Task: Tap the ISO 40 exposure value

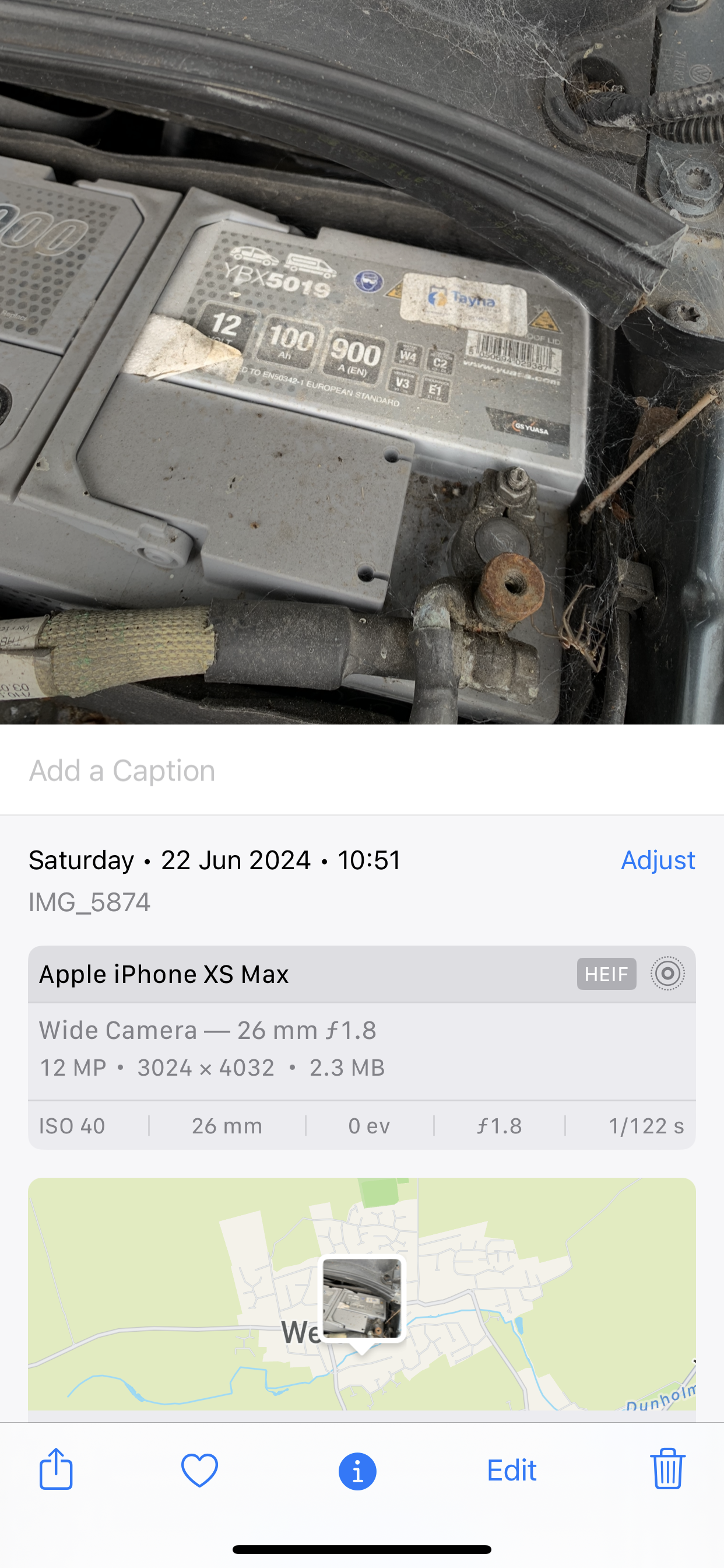Action: pyautogui.click(x=72, y=1126)
